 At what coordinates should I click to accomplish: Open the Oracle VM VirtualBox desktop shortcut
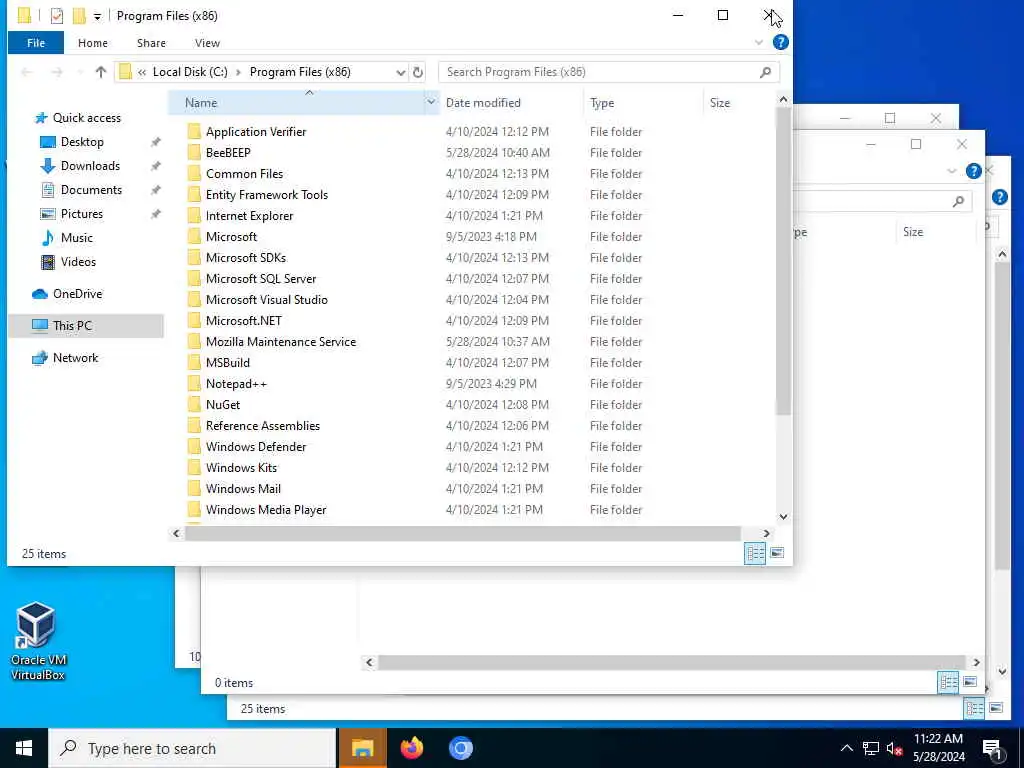pos(38,641)
